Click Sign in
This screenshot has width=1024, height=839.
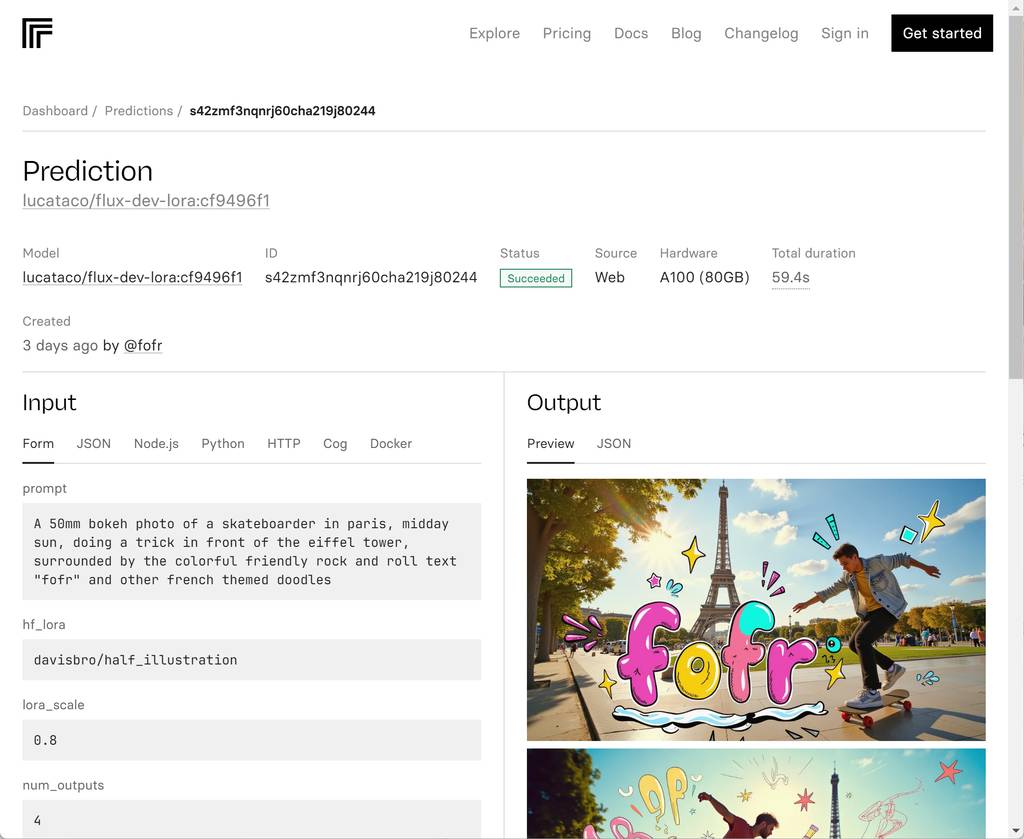(x=844, y=33)
